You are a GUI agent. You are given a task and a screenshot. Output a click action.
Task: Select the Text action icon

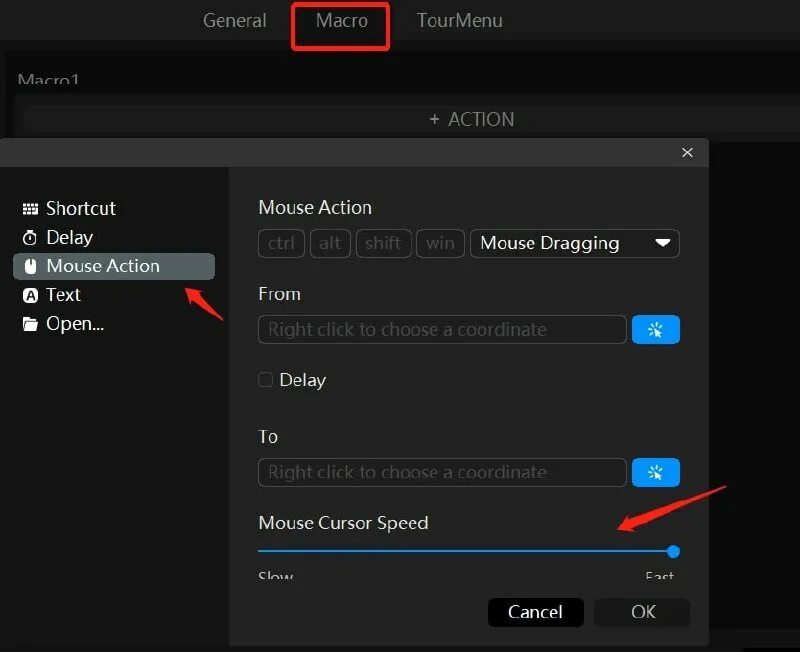click(31, 295)
